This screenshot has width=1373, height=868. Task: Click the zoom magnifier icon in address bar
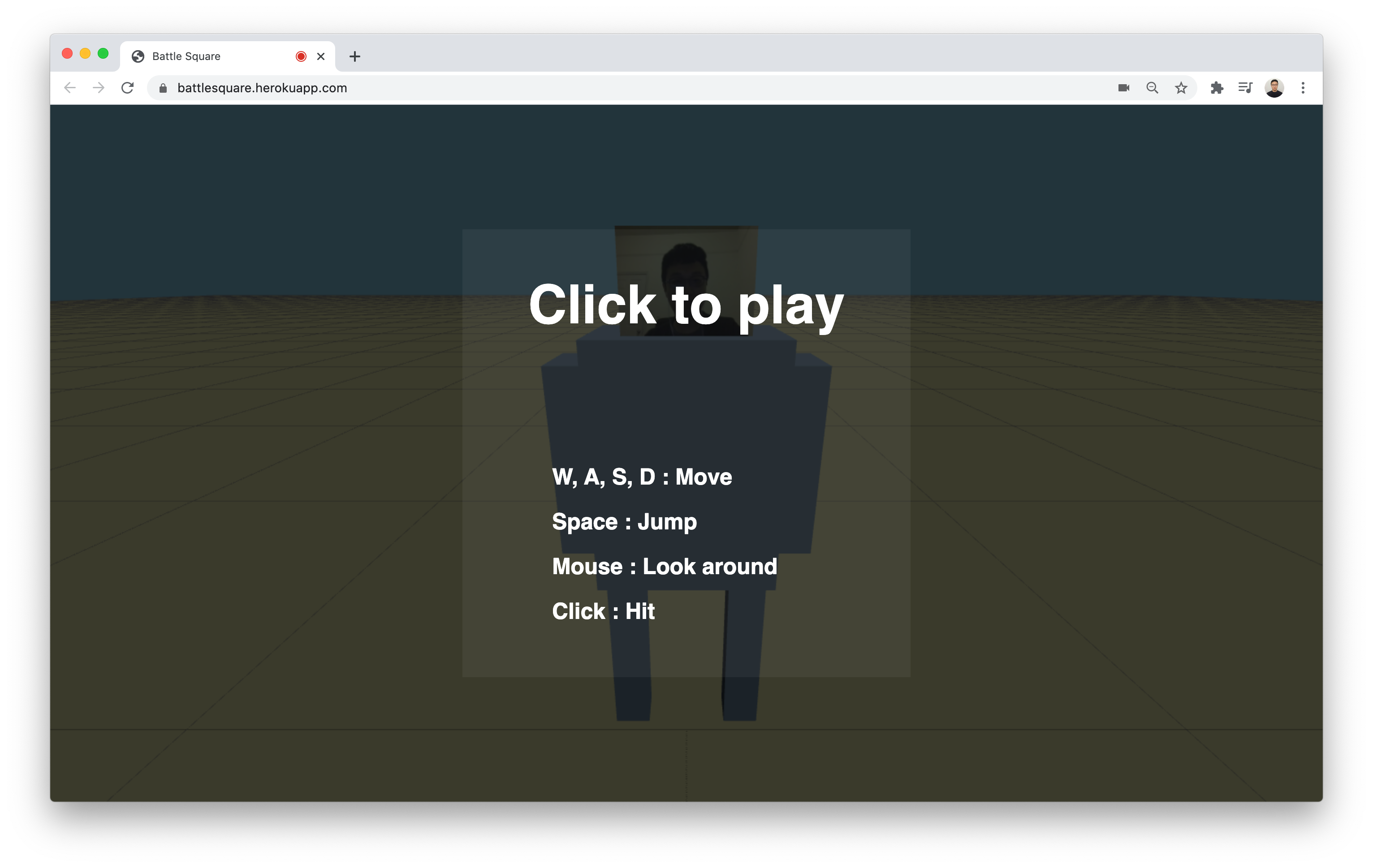(1152, 88)
